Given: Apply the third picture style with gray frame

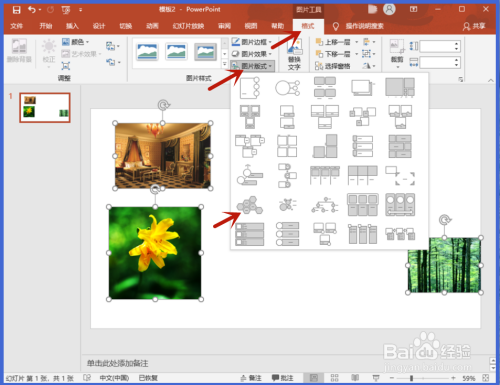Looking at the screenshot, I should pyautogui.click(x=205, y=52).
